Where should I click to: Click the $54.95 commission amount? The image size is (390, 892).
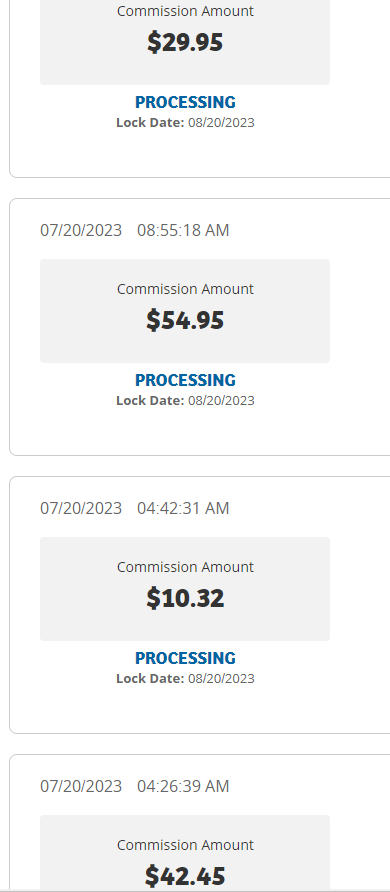coord(185,320)
